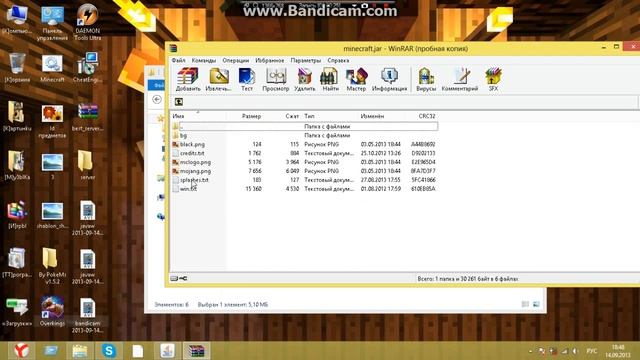The image size is (640, 360).
Task: Open the Параметры menu
Action: click(306, 60)
